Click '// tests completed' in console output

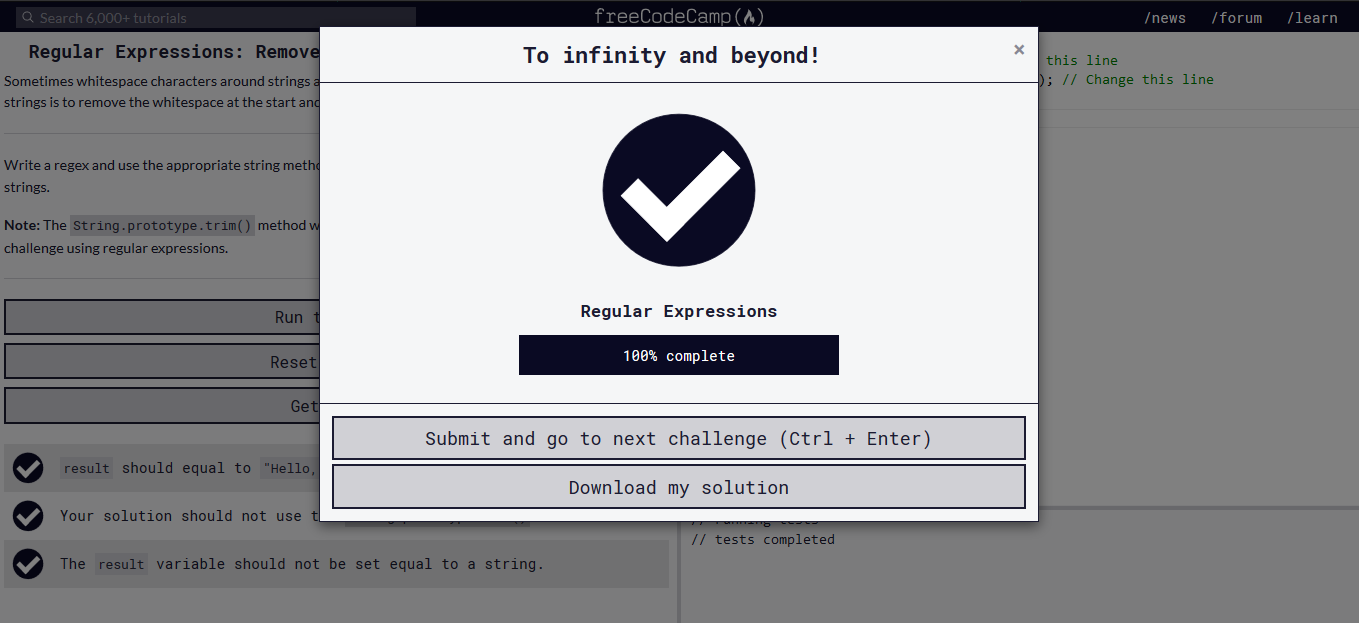pos(762,539)
